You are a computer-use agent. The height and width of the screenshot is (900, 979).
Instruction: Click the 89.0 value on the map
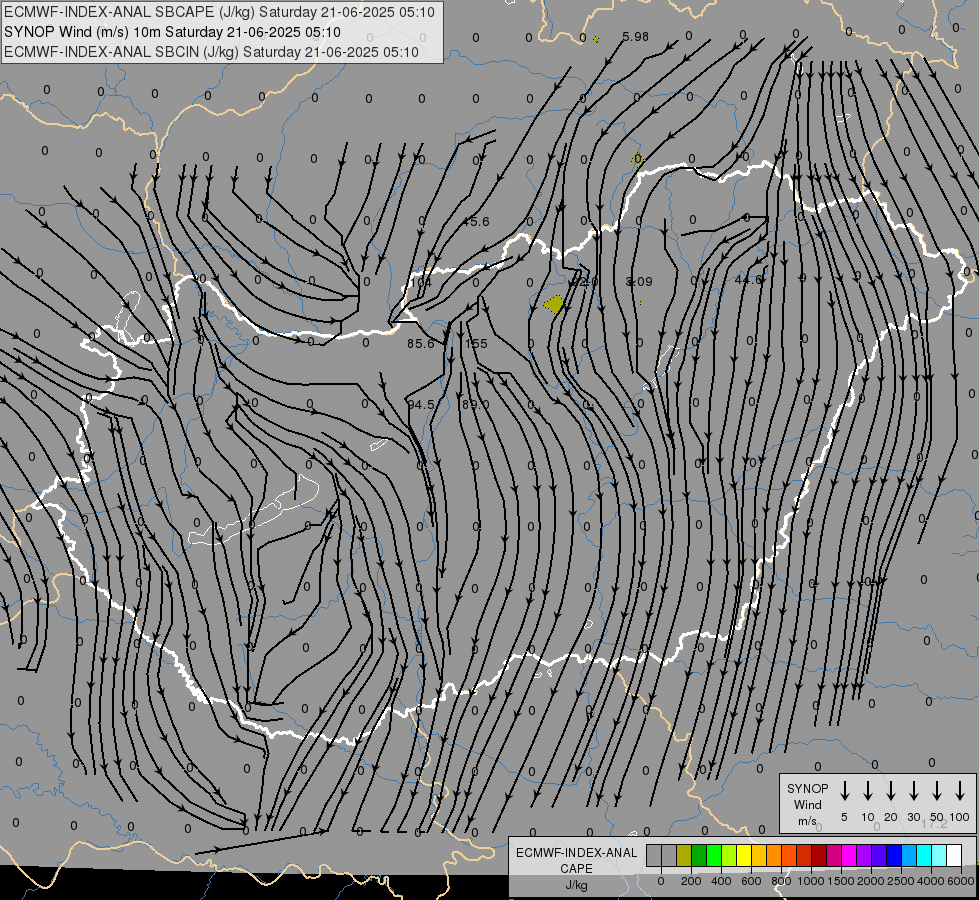pos(476,405)
